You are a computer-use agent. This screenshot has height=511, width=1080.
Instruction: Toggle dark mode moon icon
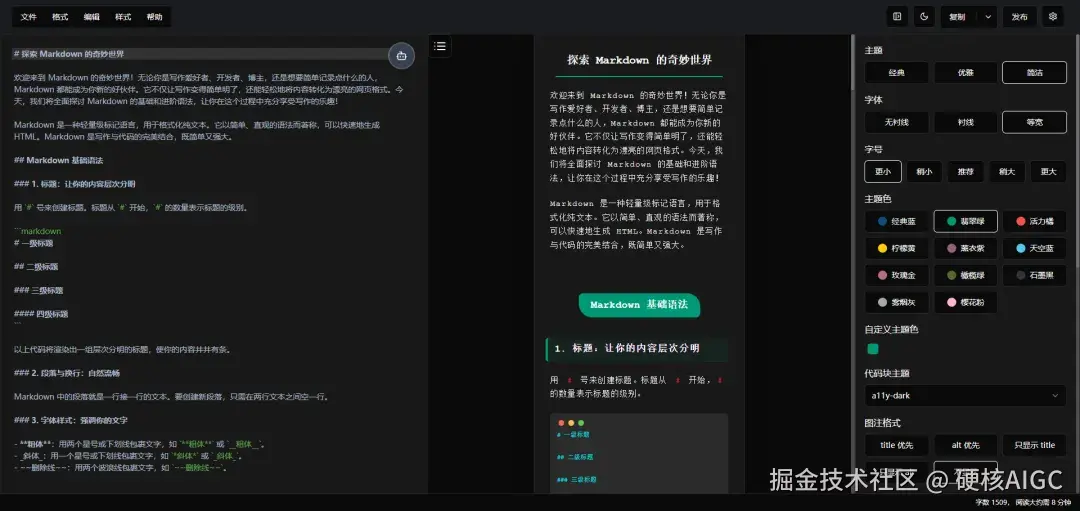(x=924, y=17)
